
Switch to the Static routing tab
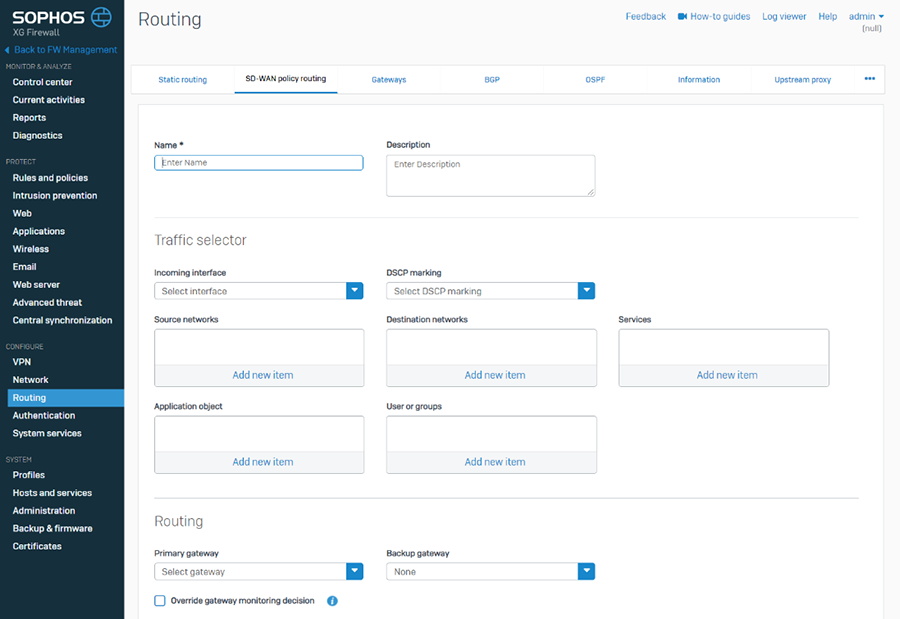[182, 80]
